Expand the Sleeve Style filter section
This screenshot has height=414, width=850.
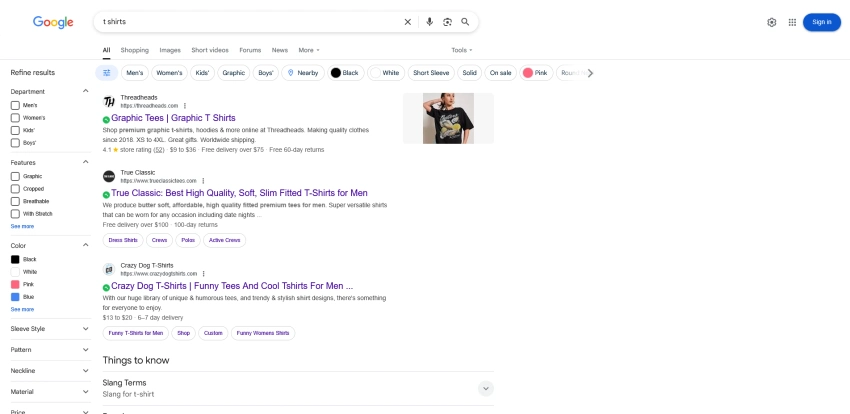(48, 328)
